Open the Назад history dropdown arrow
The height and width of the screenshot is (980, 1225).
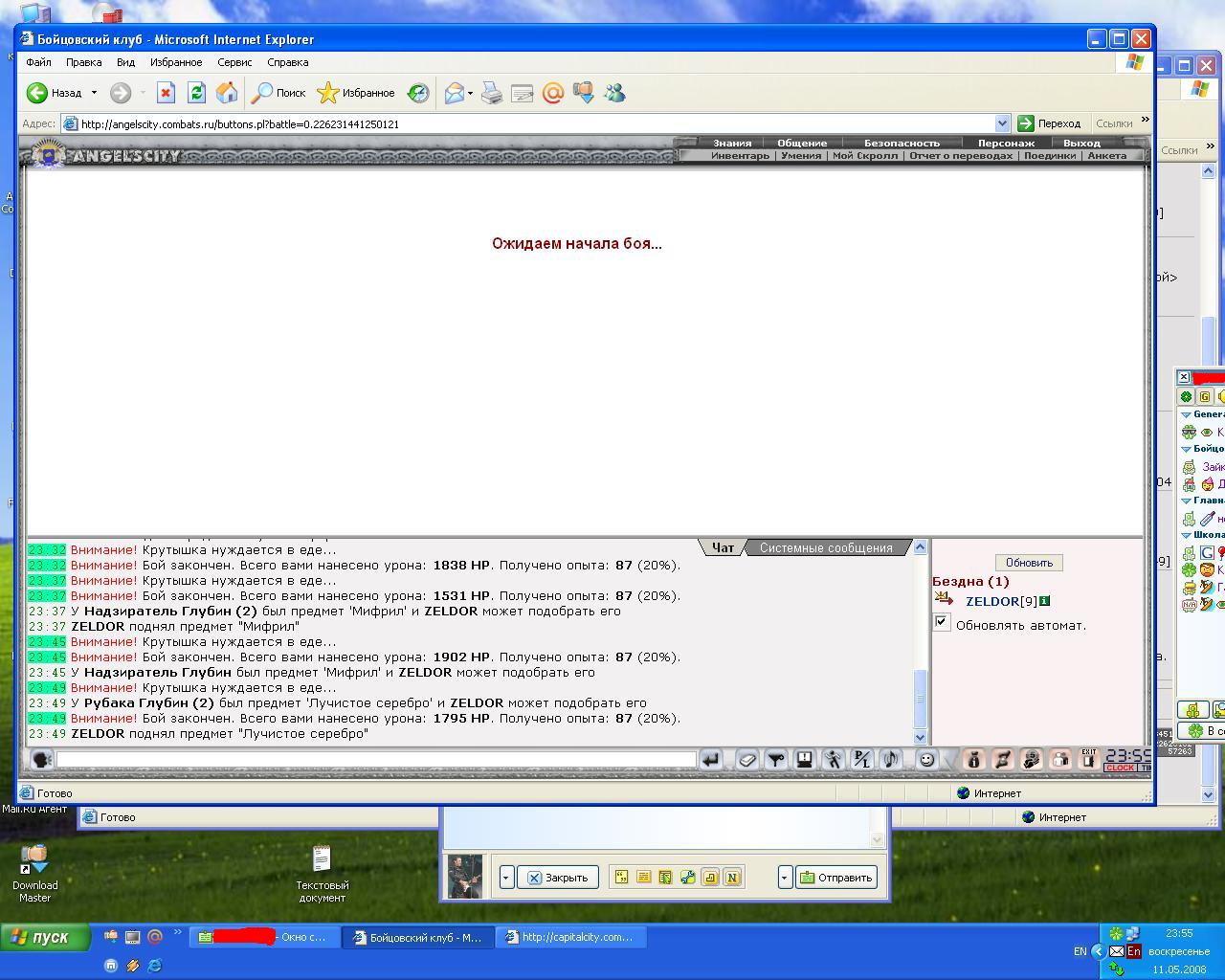tap(94, 93)
